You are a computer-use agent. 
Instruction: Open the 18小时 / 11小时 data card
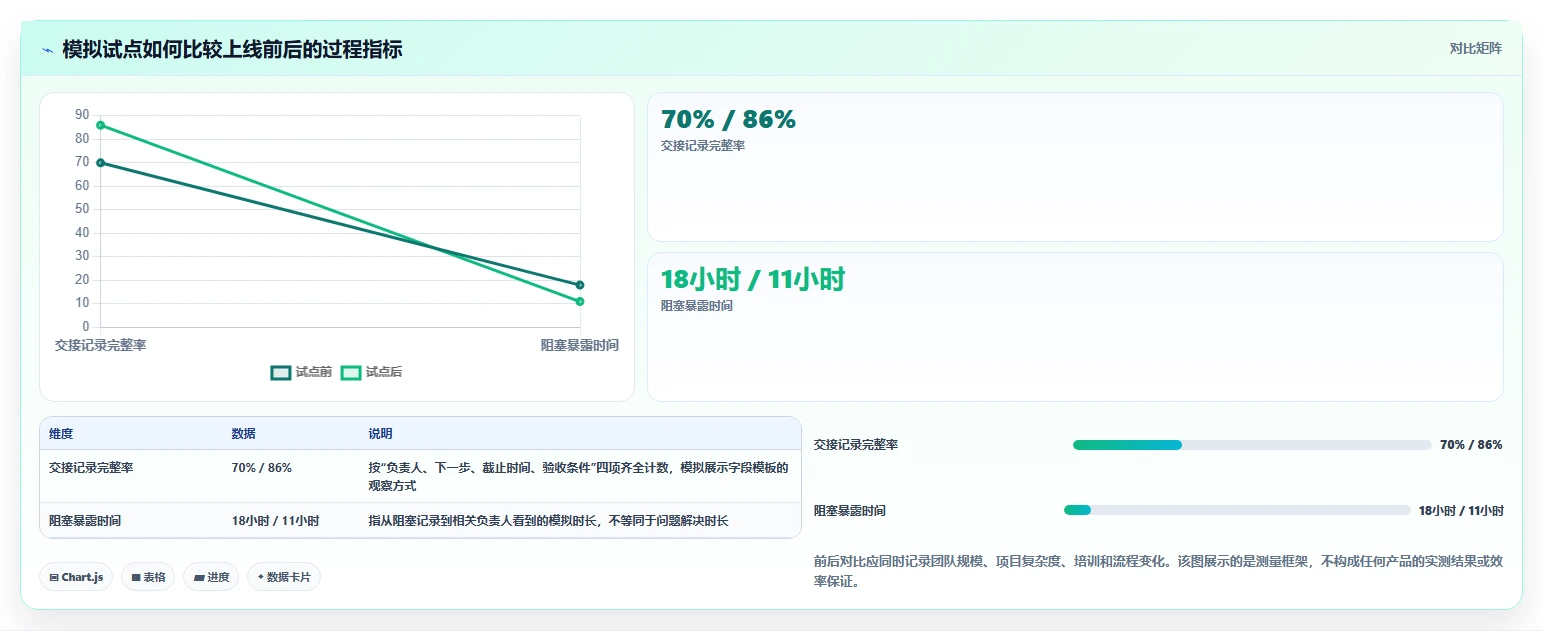coord(1075,327)
